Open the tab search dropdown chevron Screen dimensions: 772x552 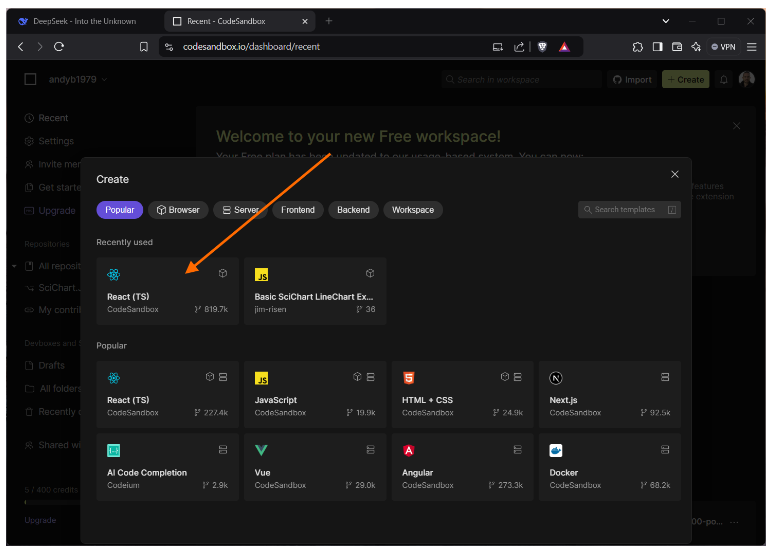click(666, 21)
